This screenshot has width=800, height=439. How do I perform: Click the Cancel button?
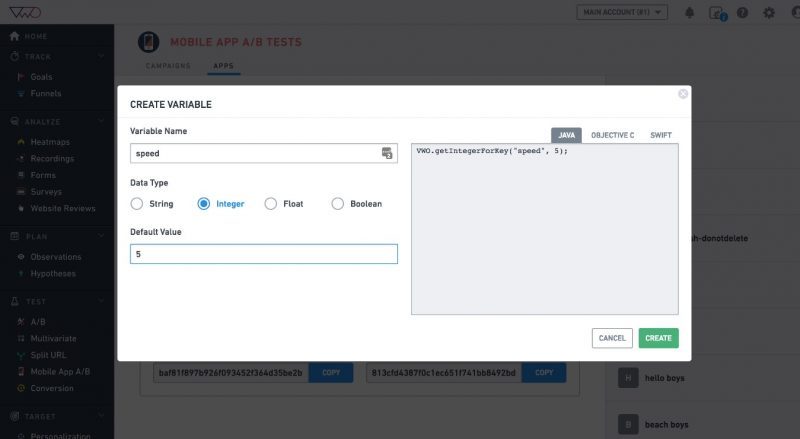pos(612,338)
